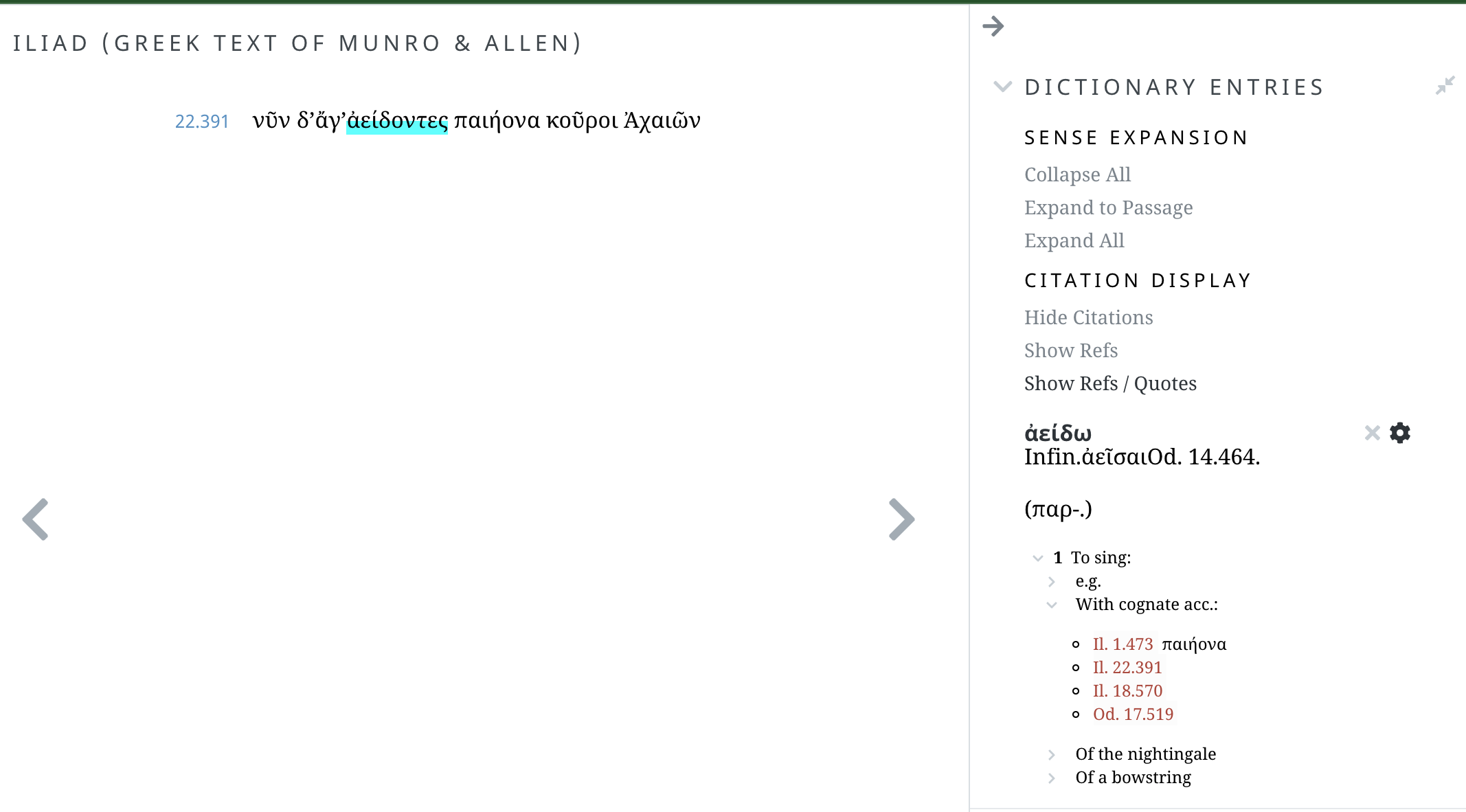The height and width of the screenshot is (812, 1466).
Task: Click Collapse All under Sense Expansion
Action: 1076,174
